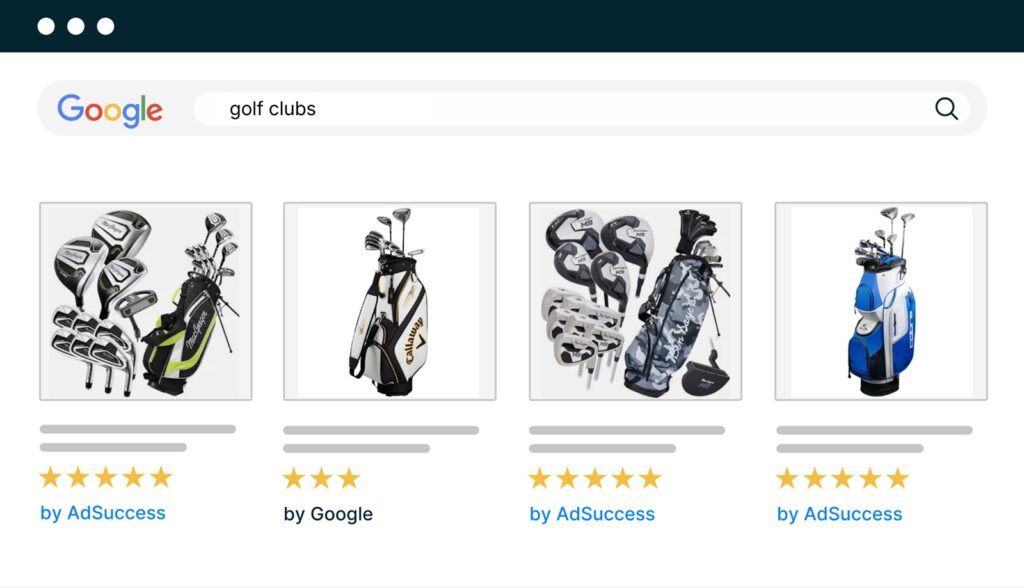The height and width of the screenshot is (588, 1024).
Task: Select the last star of the blue cart bag rating
Action: click(x=895, y=479)
